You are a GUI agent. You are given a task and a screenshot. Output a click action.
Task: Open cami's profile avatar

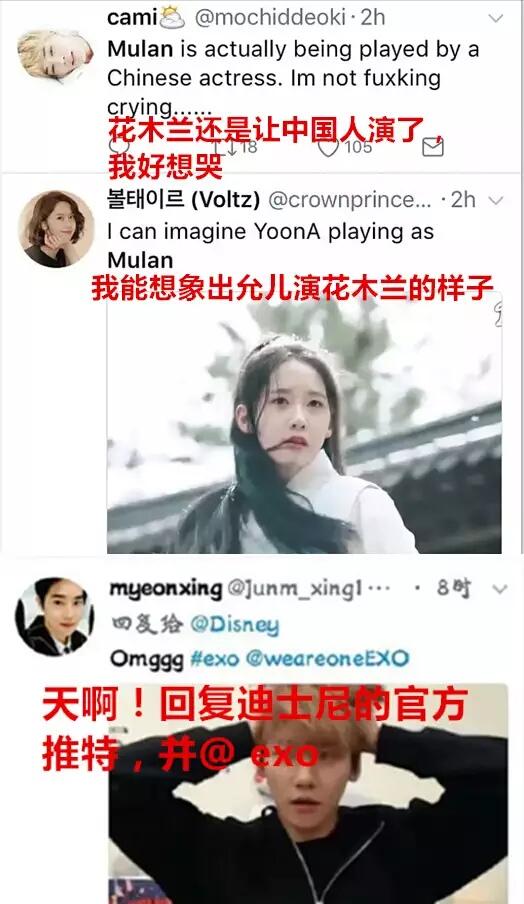click(x=55, y=55)
